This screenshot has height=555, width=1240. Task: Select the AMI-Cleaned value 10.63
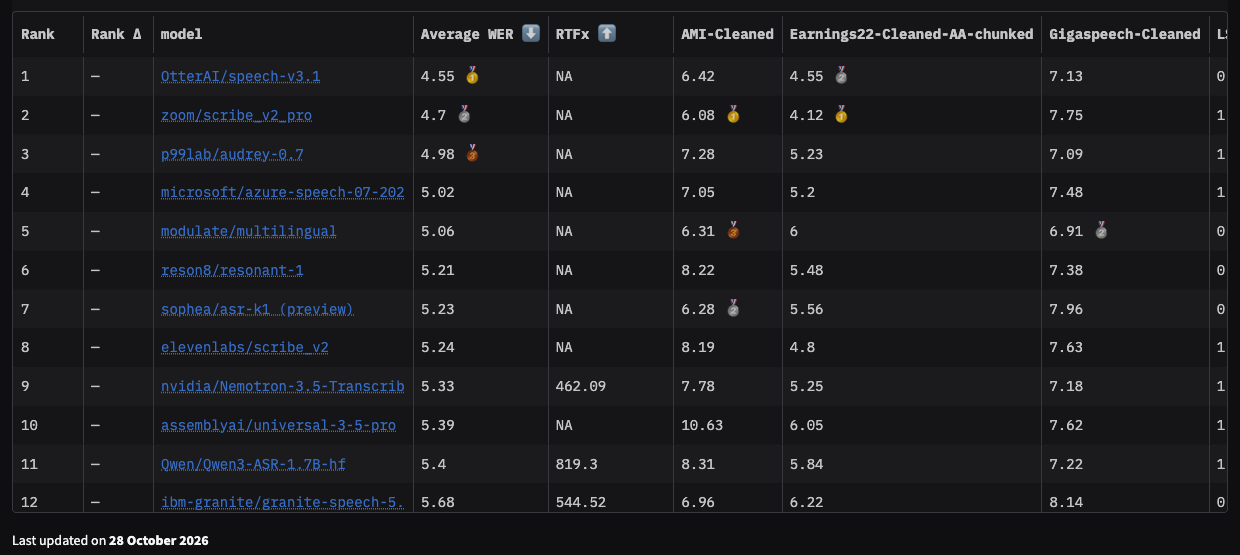tap(702, 425)
